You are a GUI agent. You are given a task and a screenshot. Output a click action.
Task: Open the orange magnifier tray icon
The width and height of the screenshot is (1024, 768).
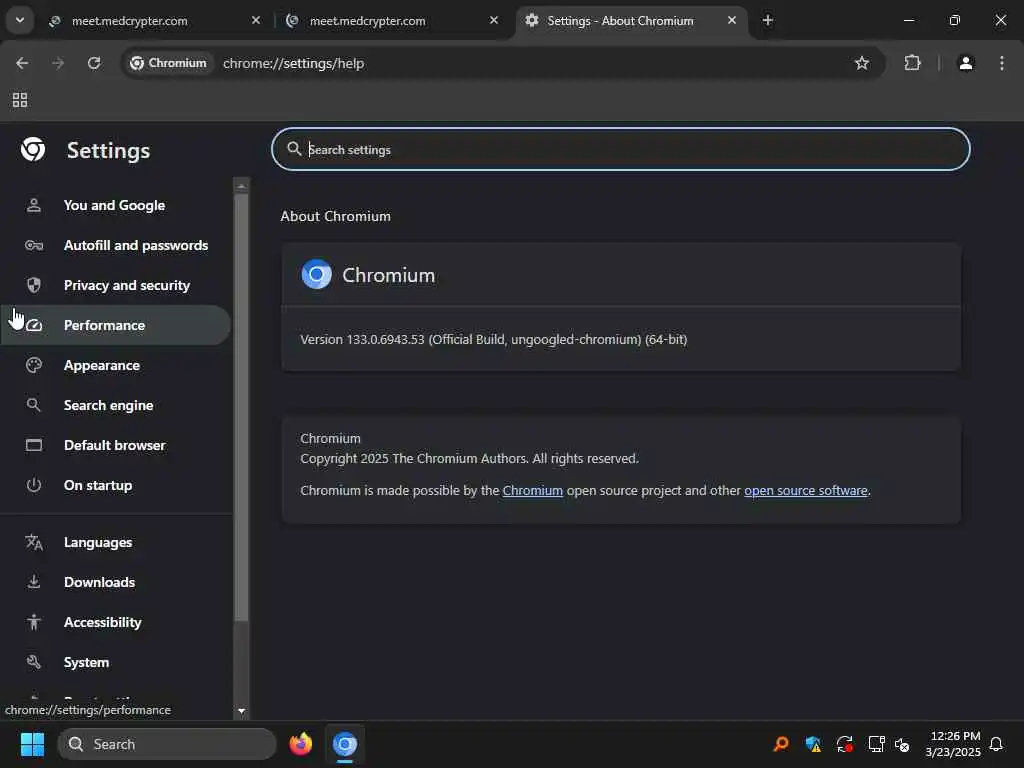click(x=781, y=744)
